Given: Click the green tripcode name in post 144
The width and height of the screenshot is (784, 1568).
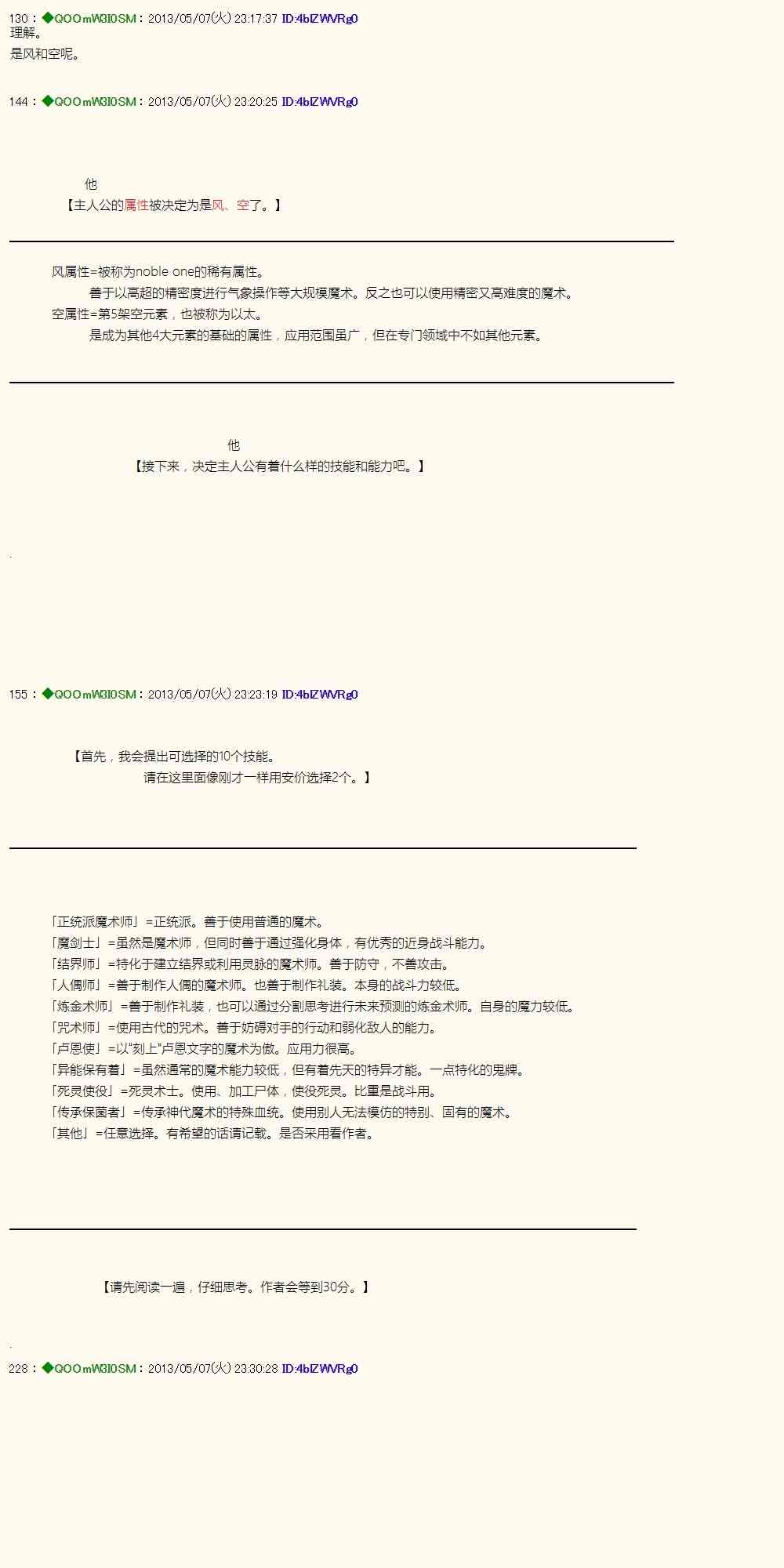Looking at the screenshot, I should coord(89,101).
